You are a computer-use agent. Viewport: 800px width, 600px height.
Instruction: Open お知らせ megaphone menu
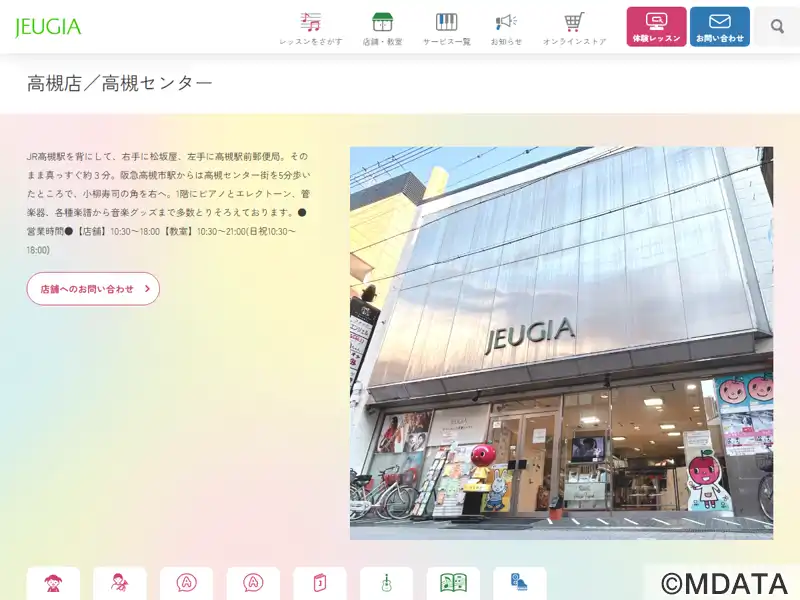[506, 29]
